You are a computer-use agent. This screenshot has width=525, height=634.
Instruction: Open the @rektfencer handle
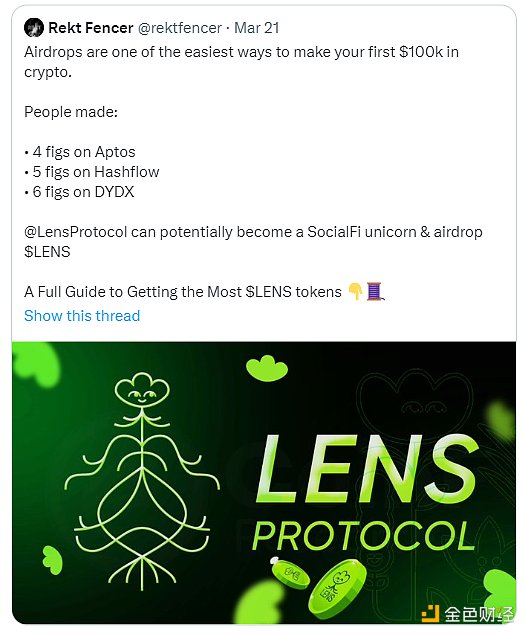click(180, 28)
